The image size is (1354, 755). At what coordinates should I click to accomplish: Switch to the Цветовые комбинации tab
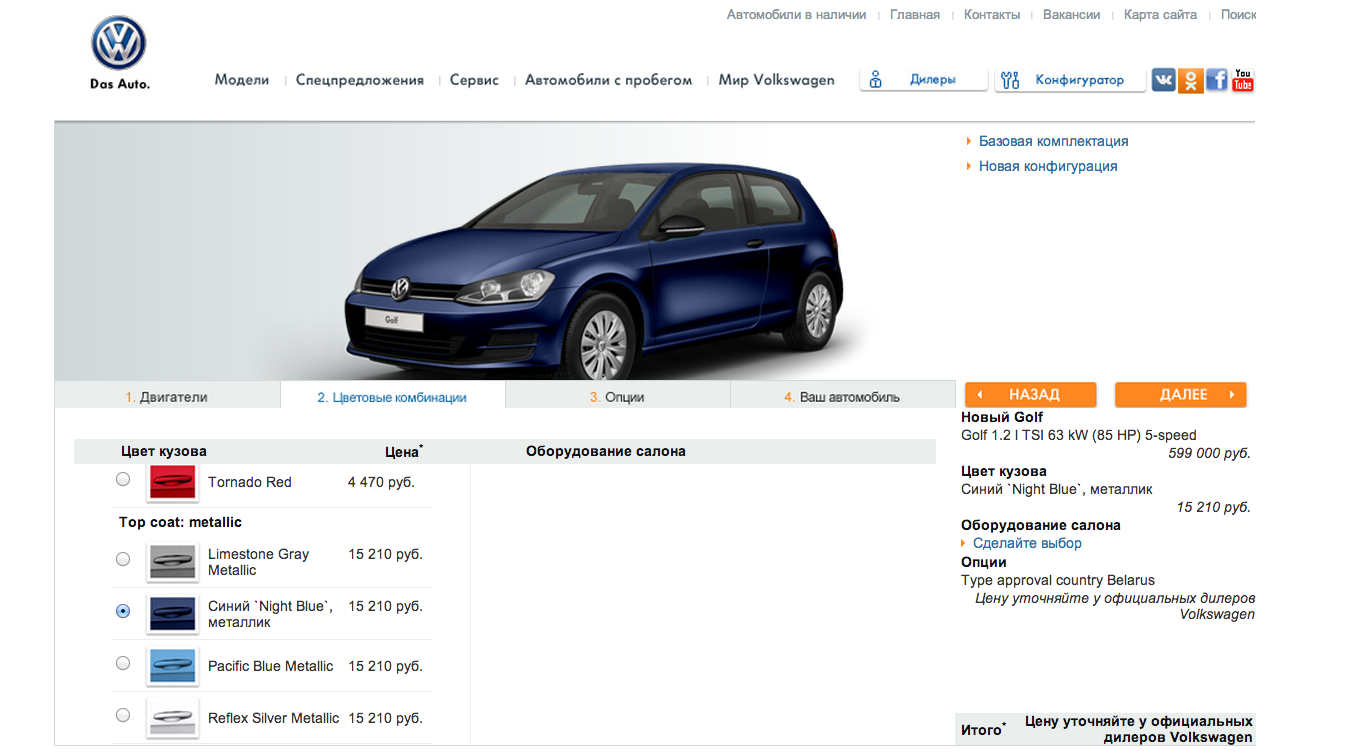pos(392,396)
